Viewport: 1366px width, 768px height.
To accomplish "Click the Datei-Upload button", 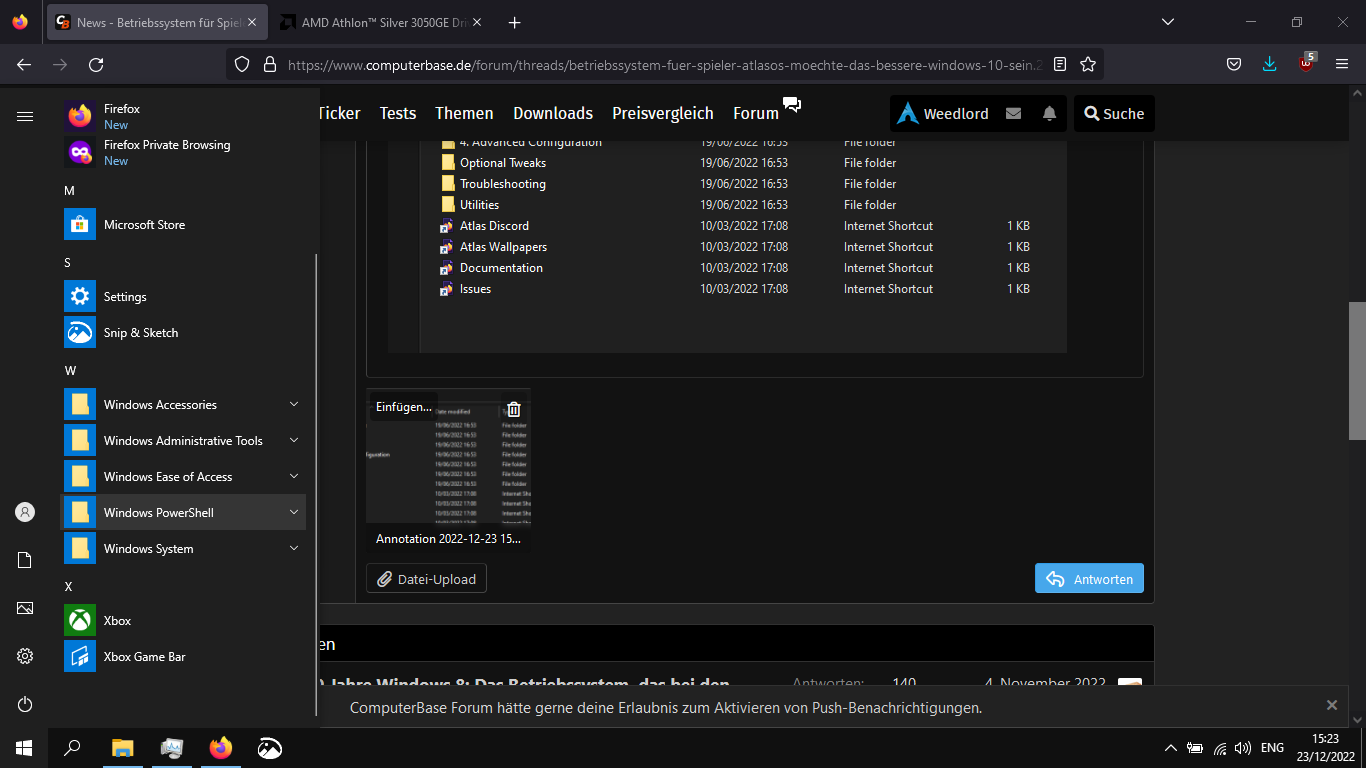I will [426, 579].
